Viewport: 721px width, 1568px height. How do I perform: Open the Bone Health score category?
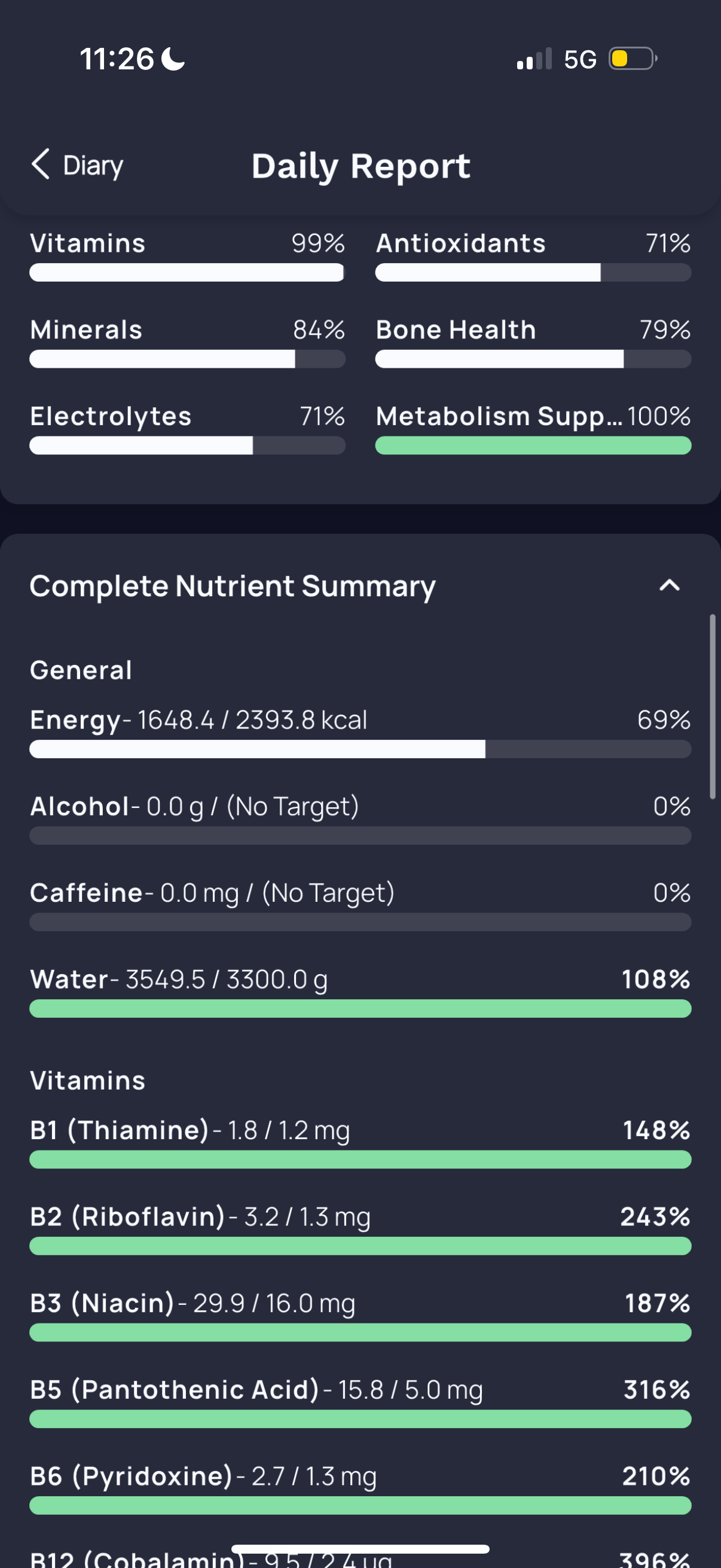pyautogui.click(x=533, y=342)
